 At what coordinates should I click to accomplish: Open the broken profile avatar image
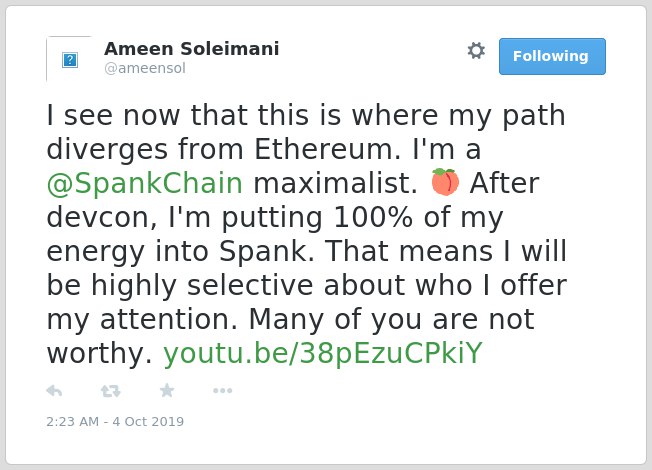(x=69, y=59)
